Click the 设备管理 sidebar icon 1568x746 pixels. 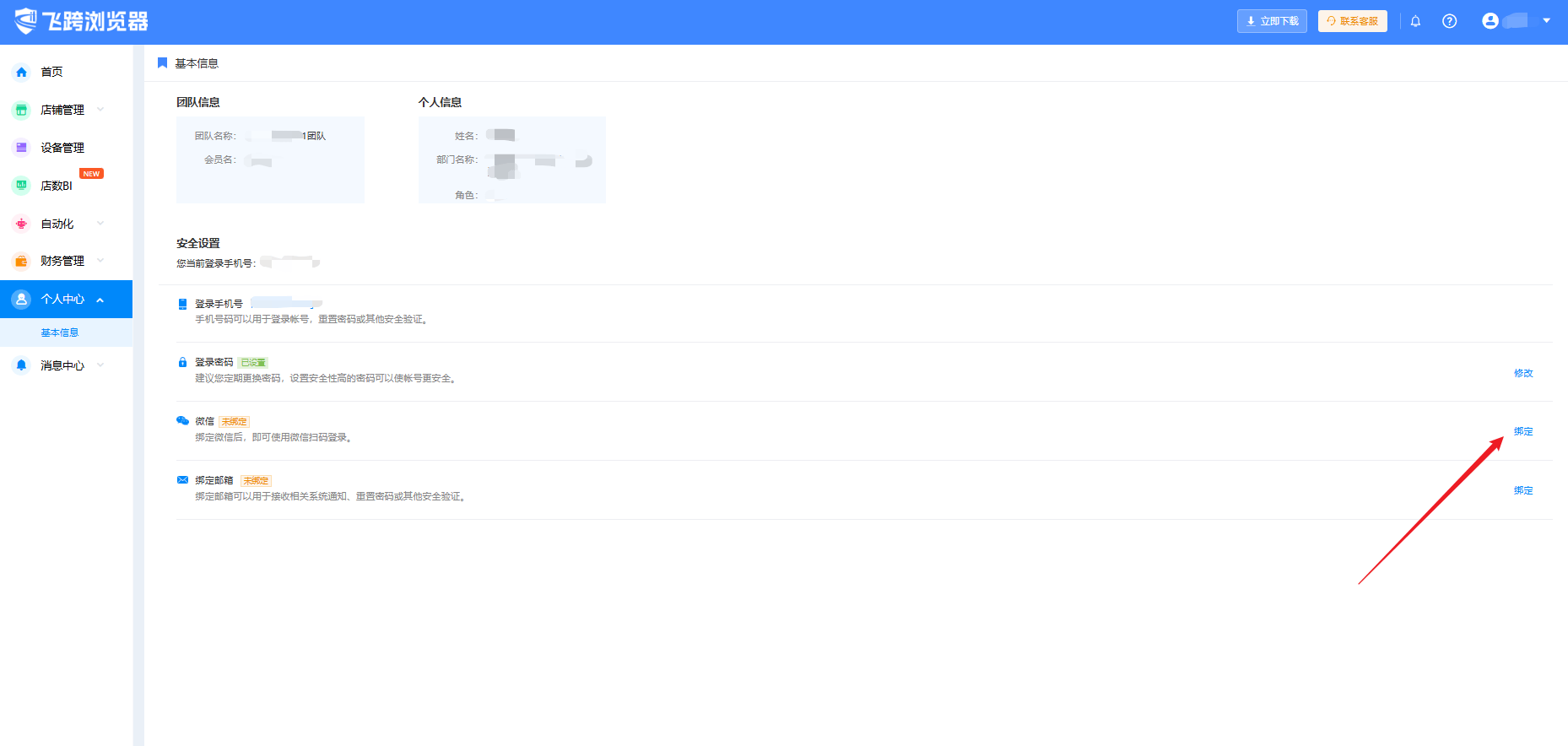pyautogui.click(x=22, y=148)
